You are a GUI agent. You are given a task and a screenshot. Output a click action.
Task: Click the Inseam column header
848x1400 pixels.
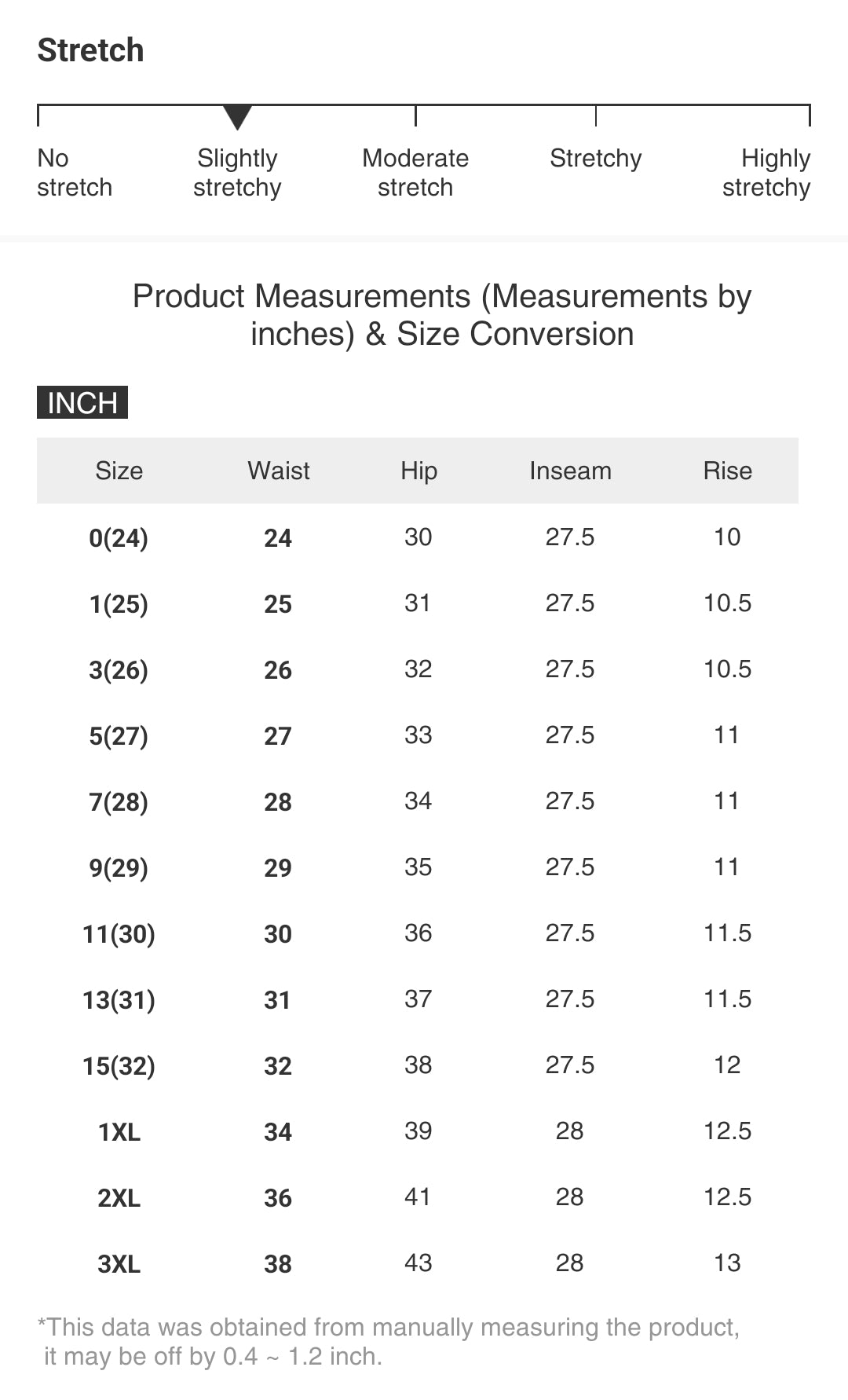(x=570, y=471)
